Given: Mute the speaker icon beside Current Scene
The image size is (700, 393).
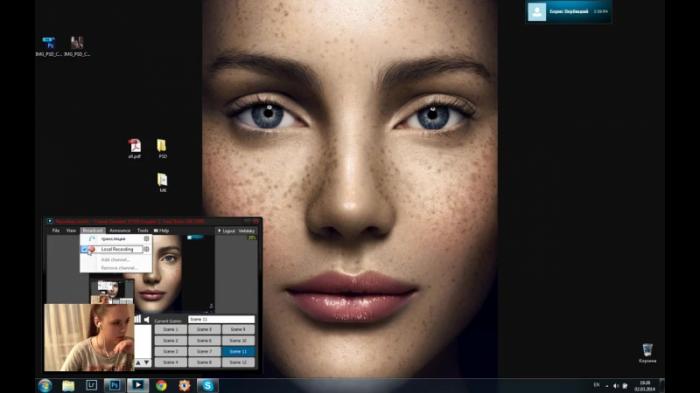Looking at the screenshot, I should click(x=146, y=319).
